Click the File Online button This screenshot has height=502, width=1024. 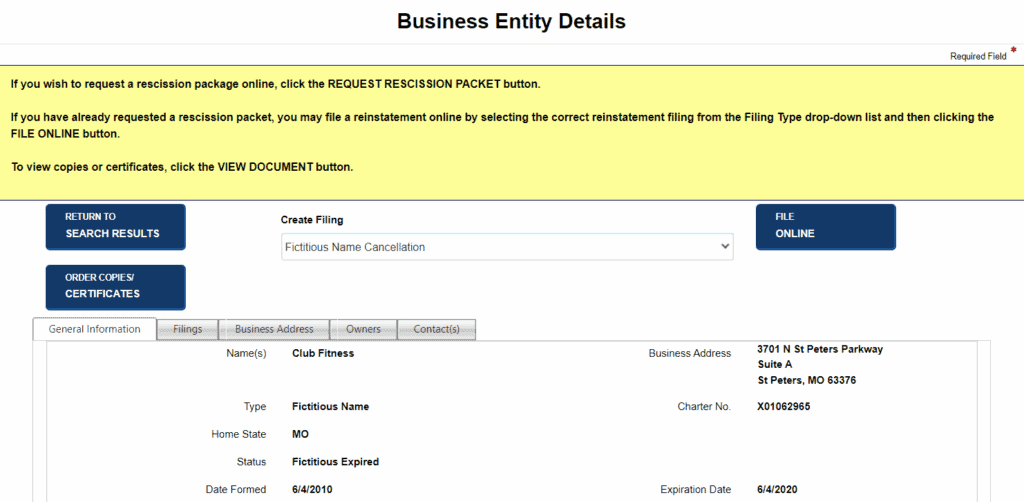pos(825,226)
